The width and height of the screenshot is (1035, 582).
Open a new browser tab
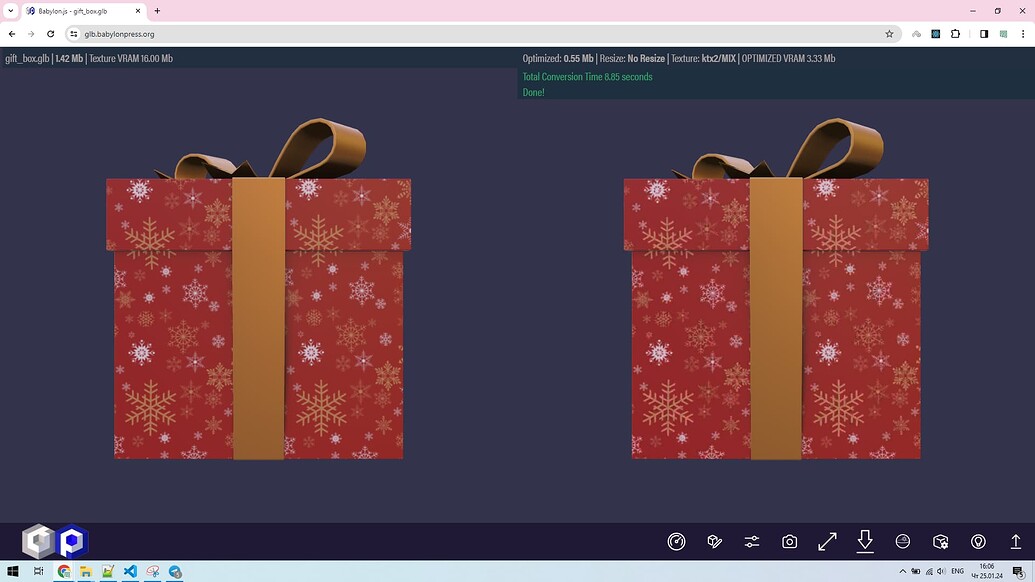[156, 11]
